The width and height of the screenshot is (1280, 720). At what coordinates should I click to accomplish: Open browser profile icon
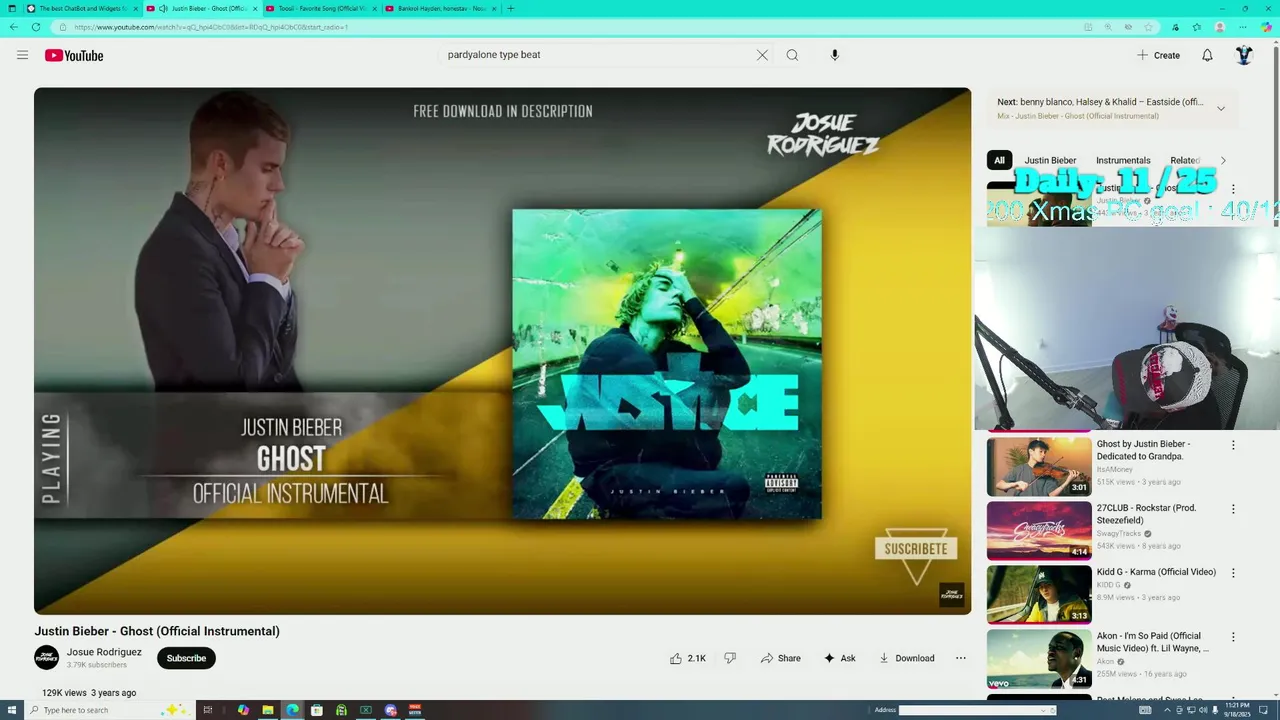pyautogui.click(x=1220, y=27)
